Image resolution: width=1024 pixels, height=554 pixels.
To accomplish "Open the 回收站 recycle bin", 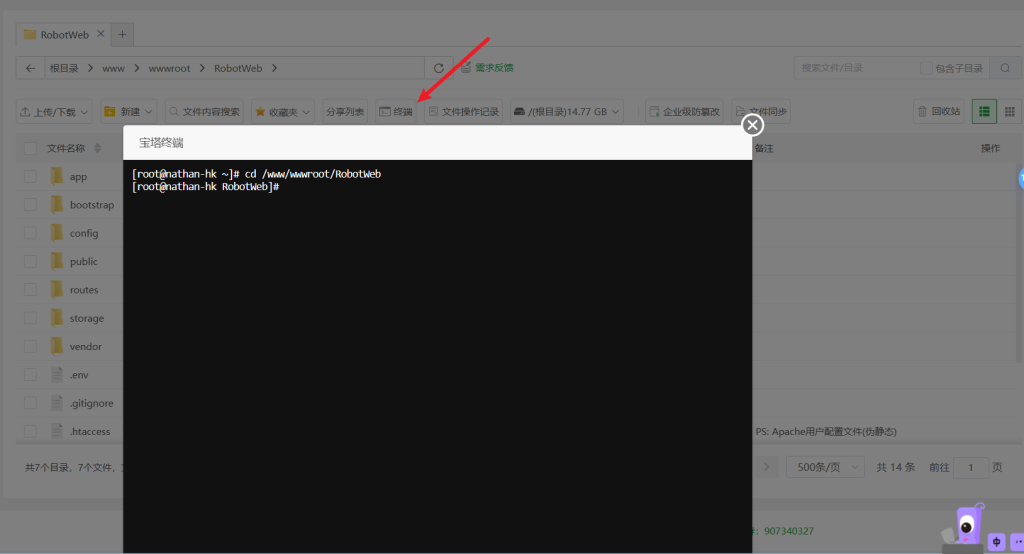I will click(938, 111).
